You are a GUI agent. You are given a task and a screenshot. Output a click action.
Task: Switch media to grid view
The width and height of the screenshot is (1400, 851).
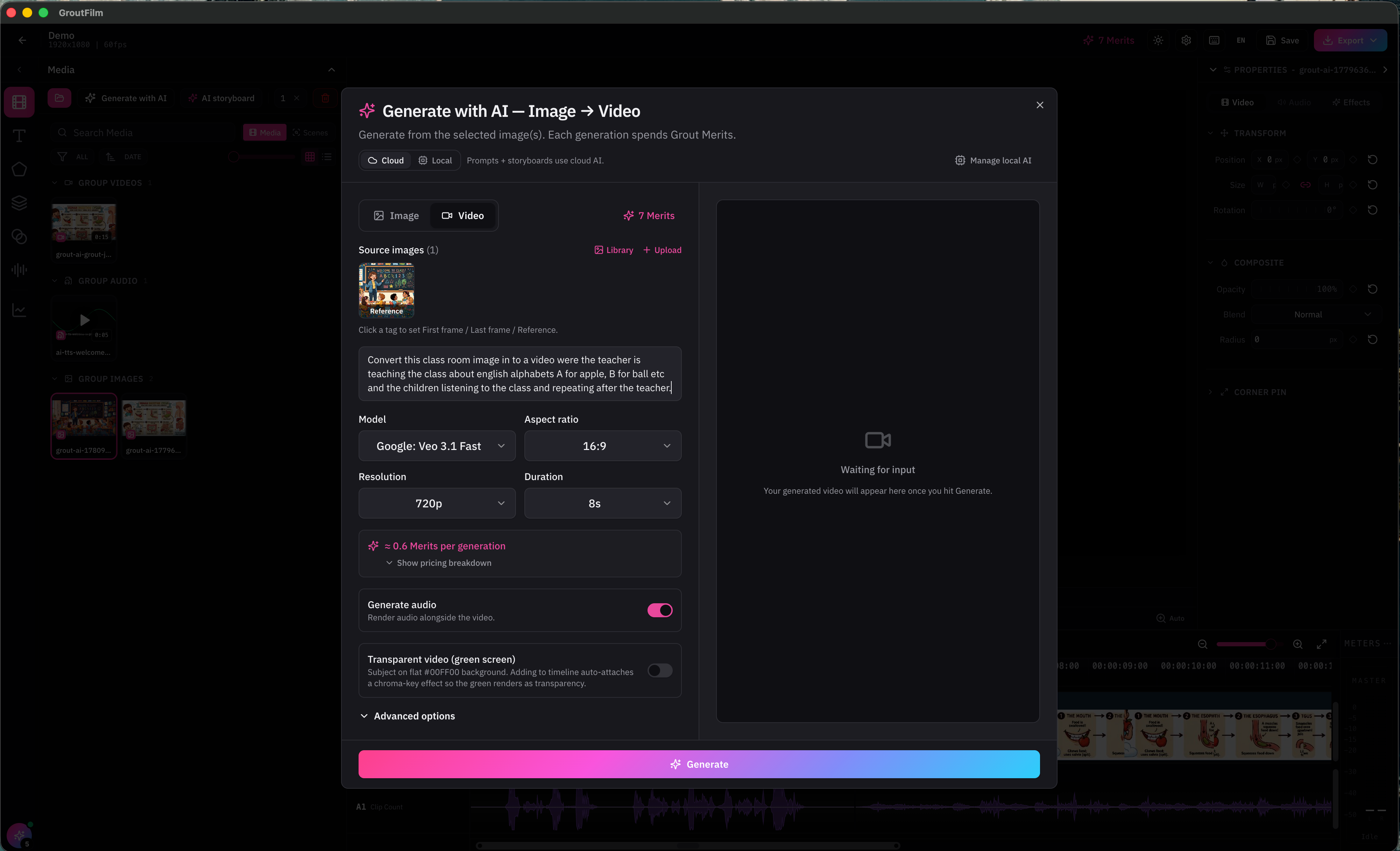click(310, 157)
